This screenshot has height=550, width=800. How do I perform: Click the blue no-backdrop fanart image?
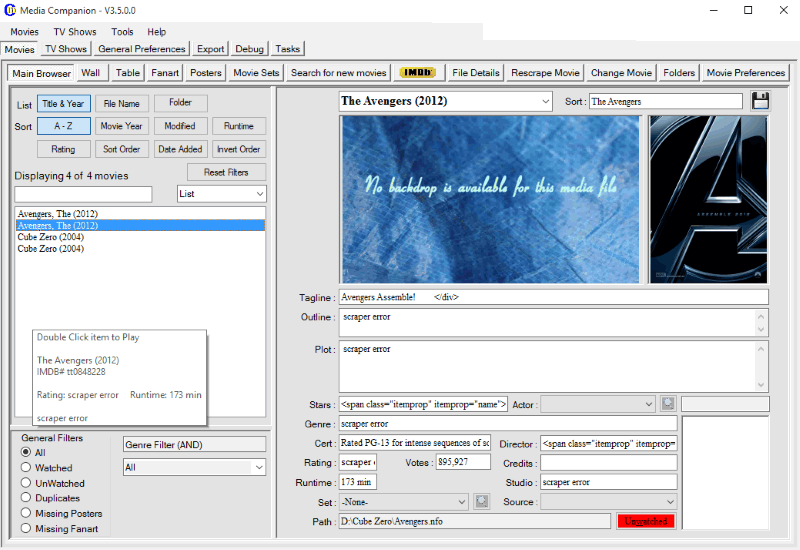point(490,199)
